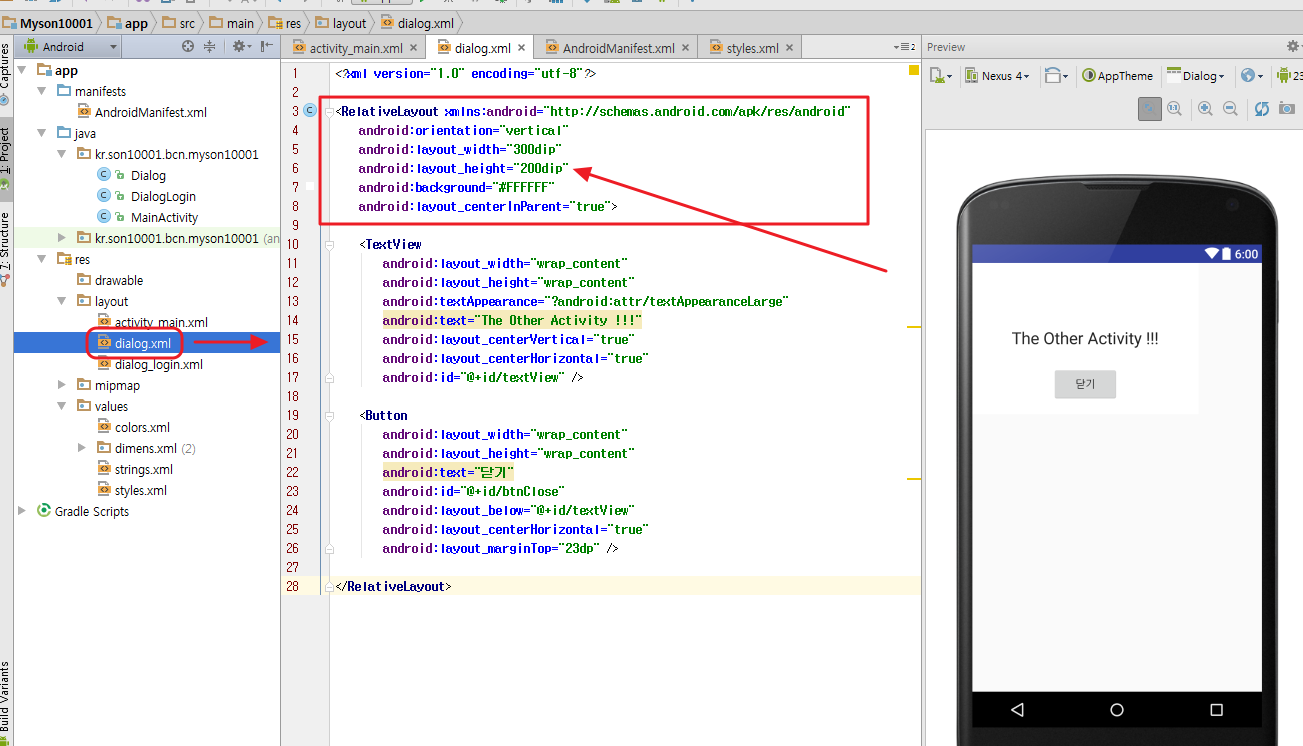Open the Android API version 23 dropdown
Screen dimensions: 1303x746
[x=1289, y=76]
